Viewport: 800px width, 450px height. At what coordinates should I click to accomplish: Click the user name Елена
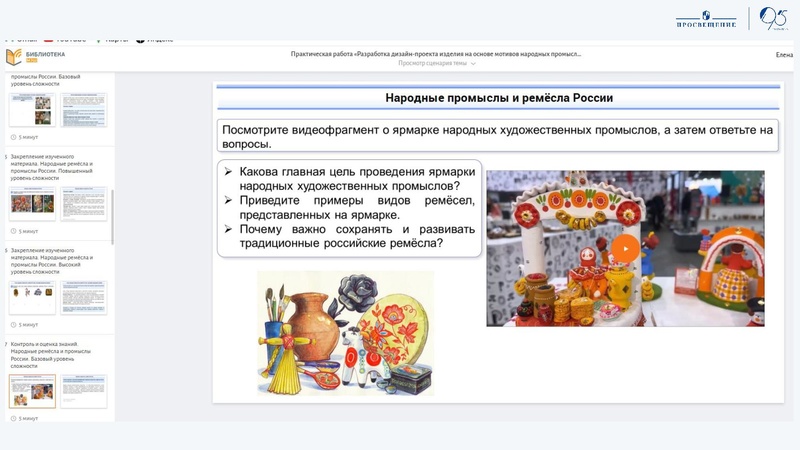pos(784,55)
